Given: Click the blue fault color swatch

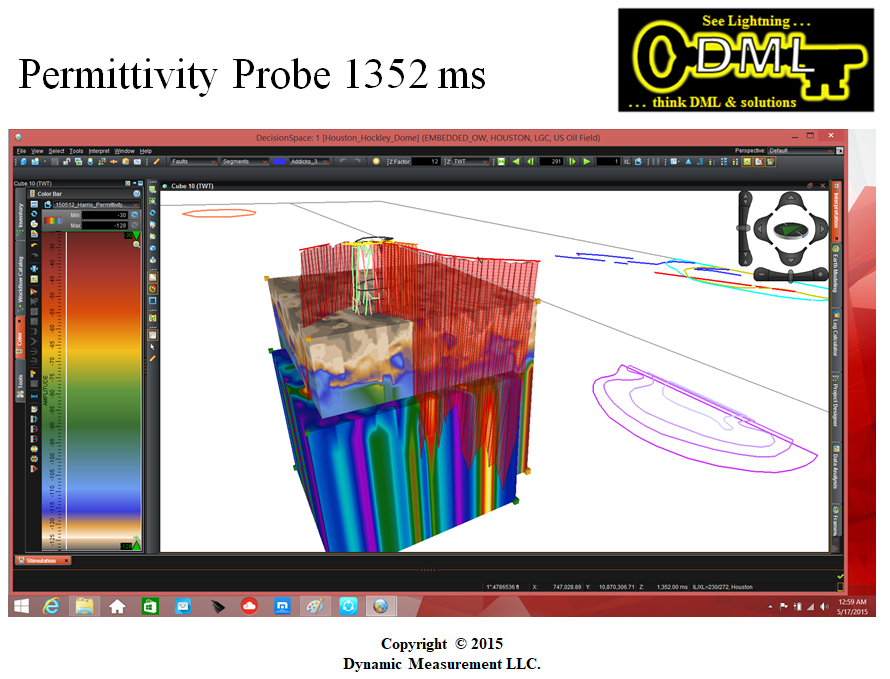Looking at the screenshot, I should (279, 162).
